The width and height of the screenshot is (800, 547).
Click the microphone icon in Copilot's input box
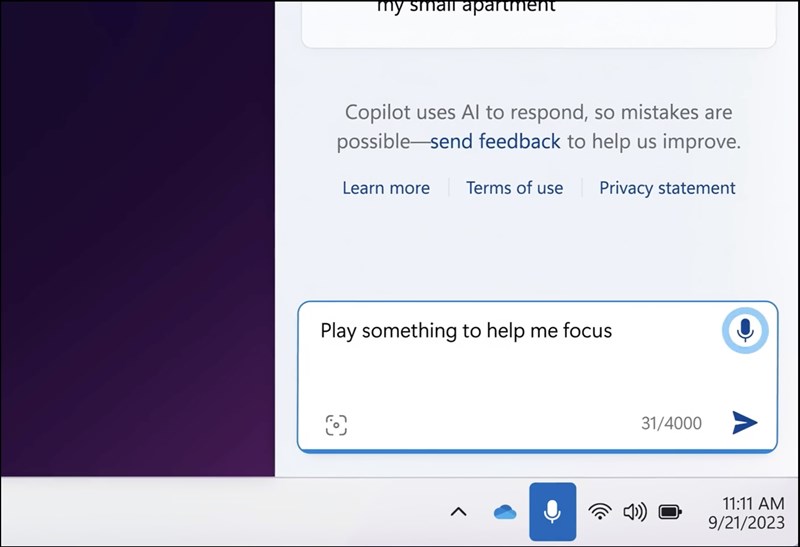[x=744, y=330]
